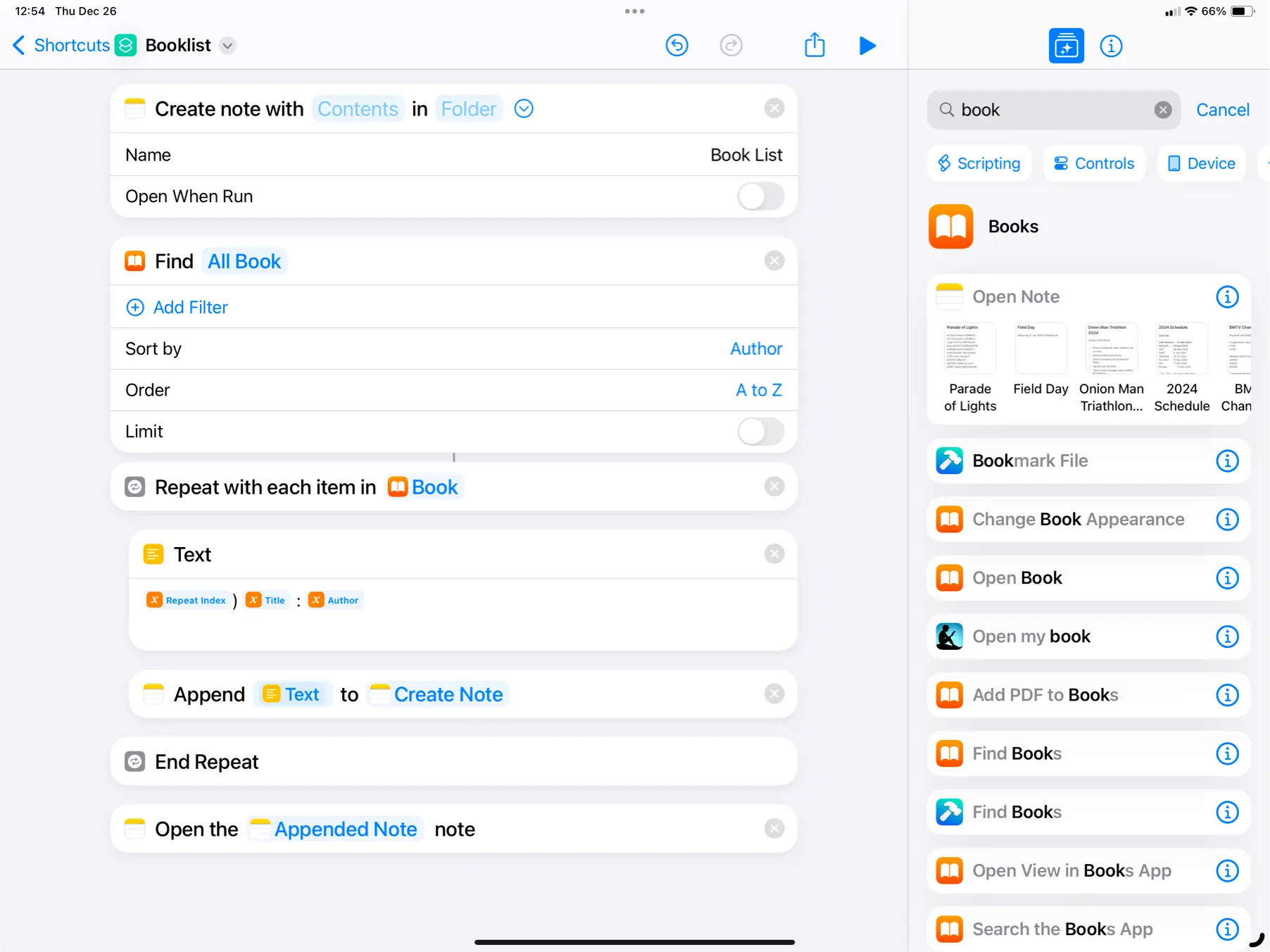
Task: Click the redo arrow icon
Action: click(x=731, y=46)
